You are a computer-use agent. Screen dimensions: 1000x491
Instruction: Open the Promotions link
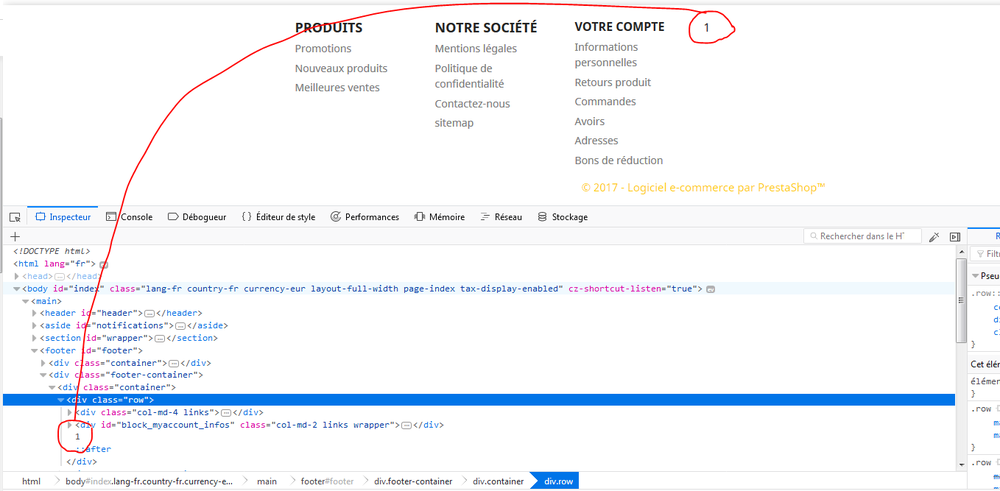[323, 48]
